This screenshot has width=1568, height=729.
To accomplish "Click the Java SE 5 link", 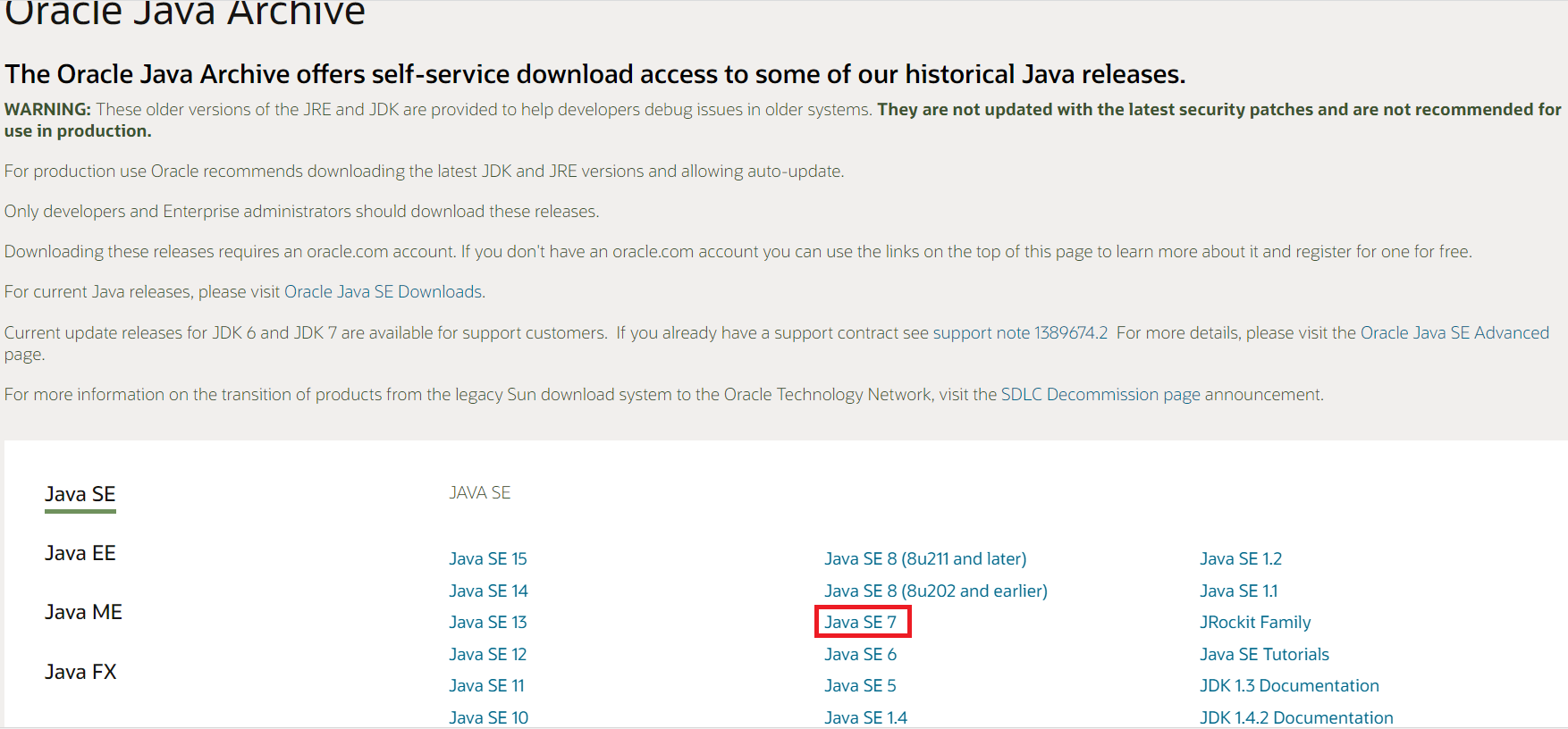I will click(x=860, y=685).
